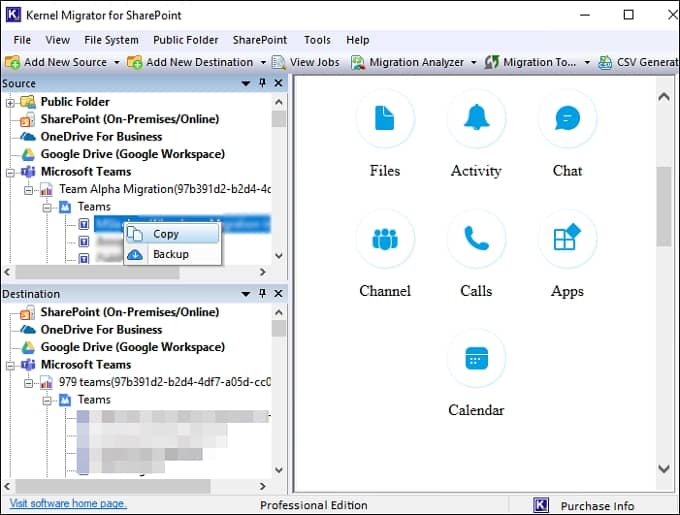Open Source panel options dropdown arrow
Image resolution: width=680 pixels, height=515 pixels.
click(x=245, y=83)
